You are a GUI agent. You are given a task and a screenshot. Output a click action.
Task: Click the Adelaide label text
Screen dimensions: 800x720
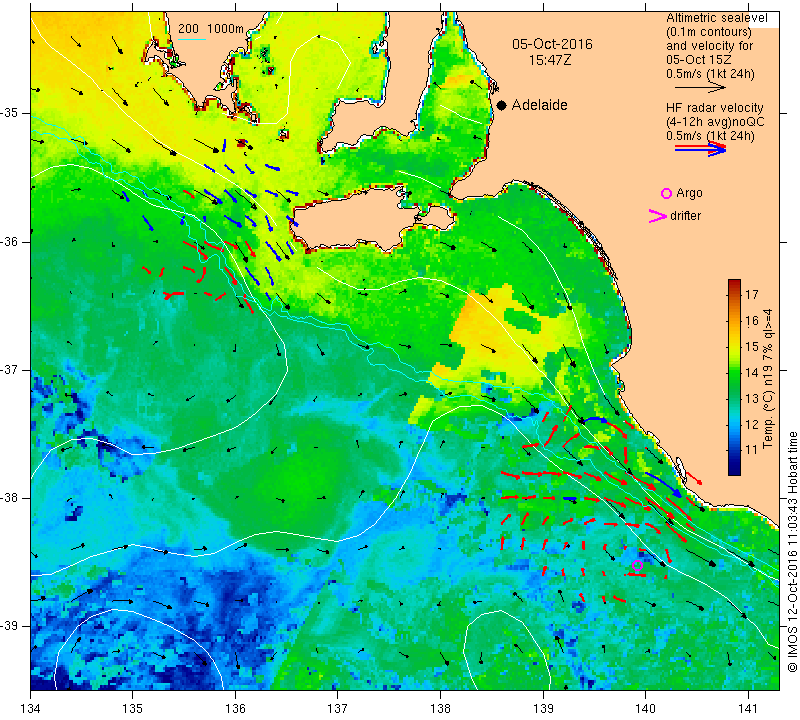(539, 105)
